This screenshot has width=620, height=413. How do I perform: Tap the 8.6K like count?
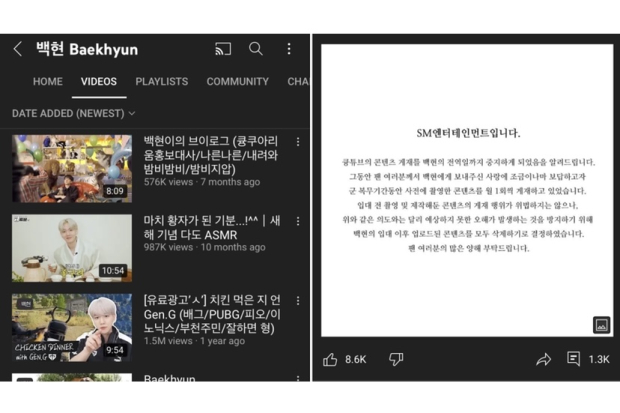tap(355, 360)
